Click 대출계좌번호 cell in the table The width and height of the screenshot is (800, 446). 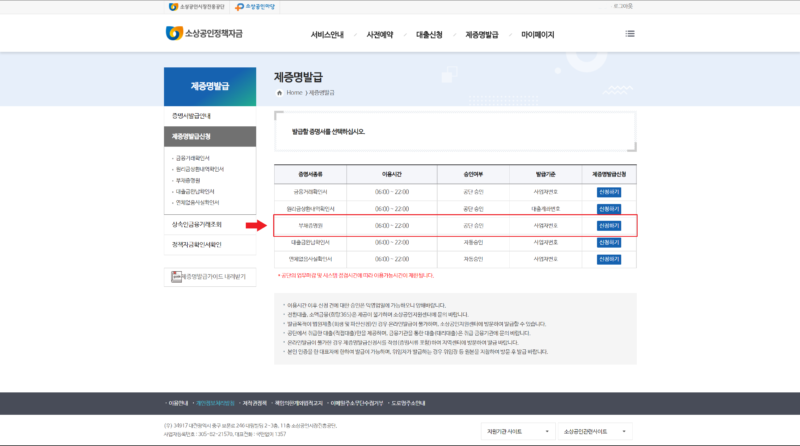coord(545,209)
